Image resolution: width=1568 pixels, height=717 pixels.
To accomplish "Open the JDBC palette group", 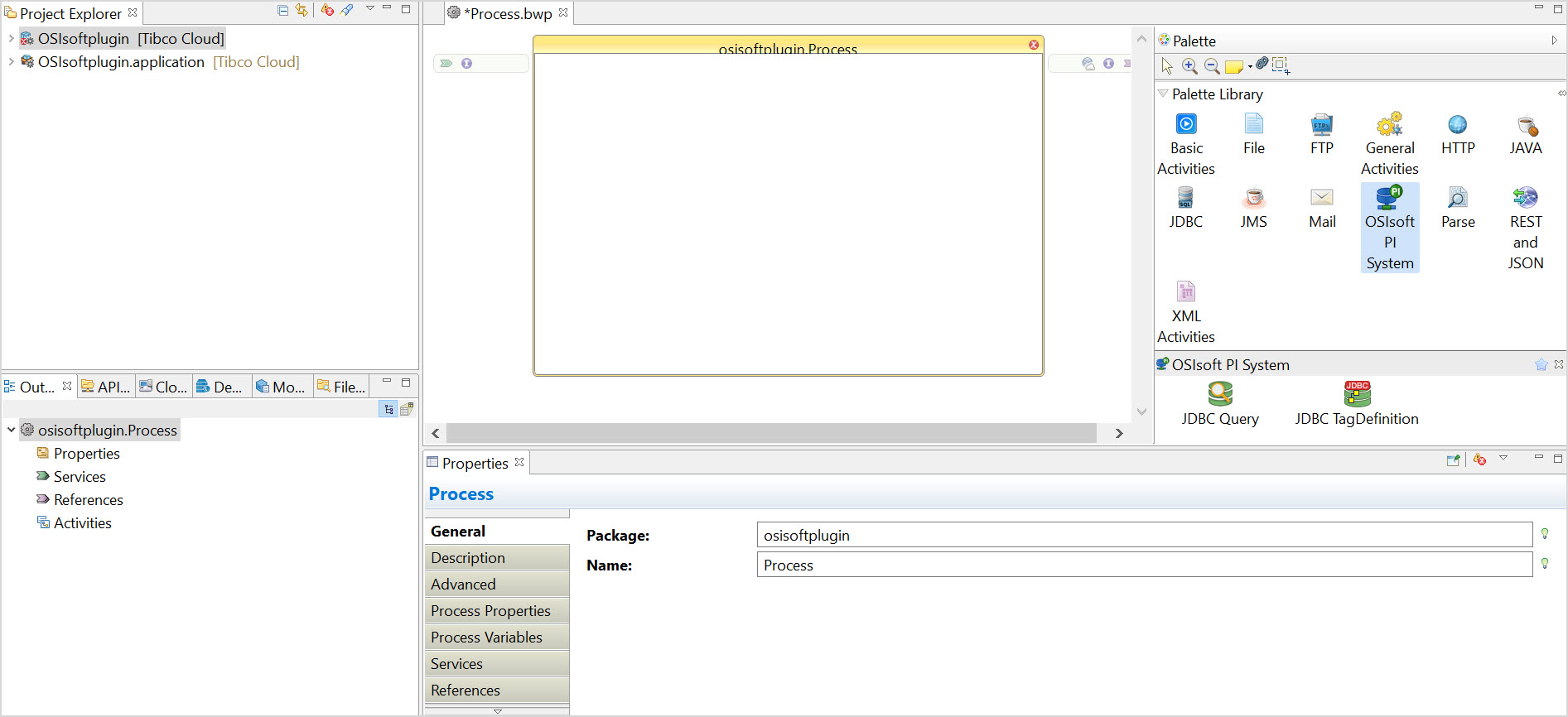I will click(x=1186, y=208).
